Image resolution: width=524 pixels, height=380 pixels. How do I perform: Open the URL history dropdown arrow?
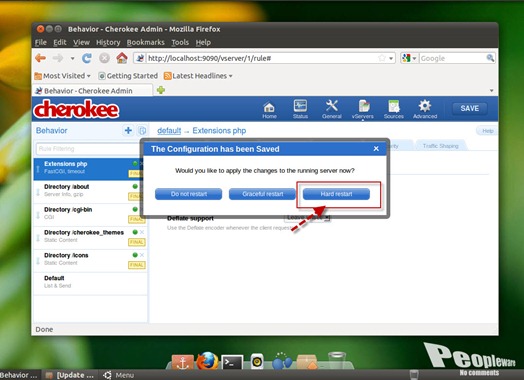click(391, 58)
